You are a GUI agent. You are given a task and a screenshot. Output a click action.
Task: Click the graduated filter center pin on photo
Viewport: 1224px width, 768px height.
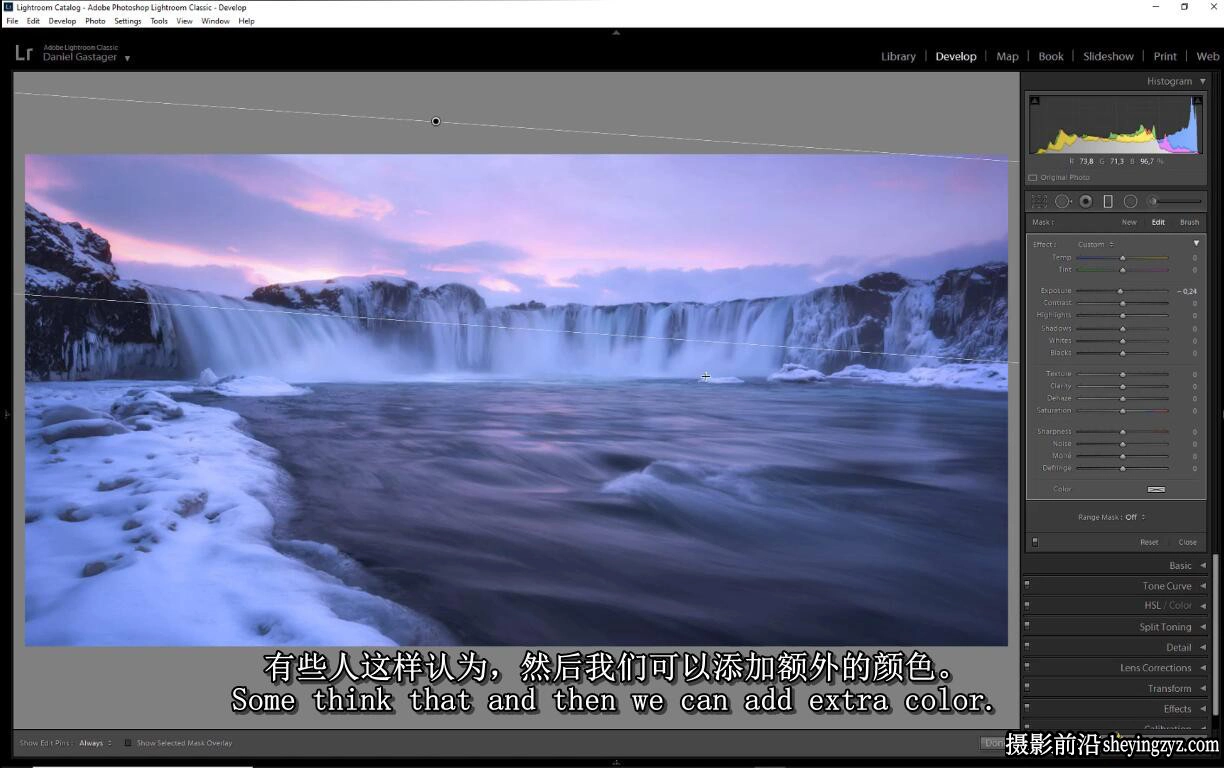435,122
